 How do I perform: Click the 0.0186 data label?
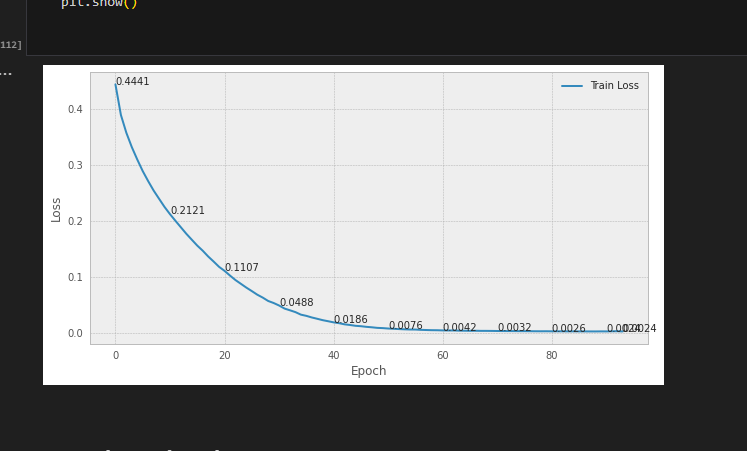[351, 320]
